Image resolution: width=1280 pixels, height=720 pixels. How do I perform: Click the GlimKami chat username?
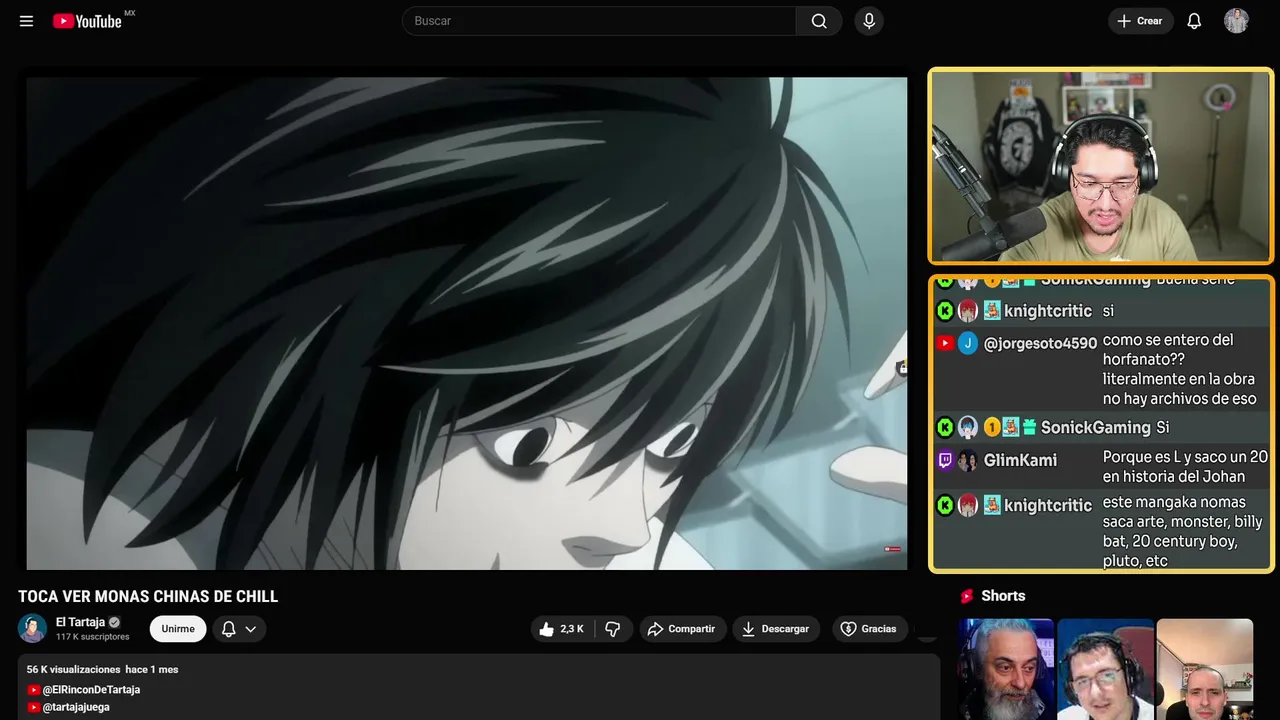pos(1020,461)
